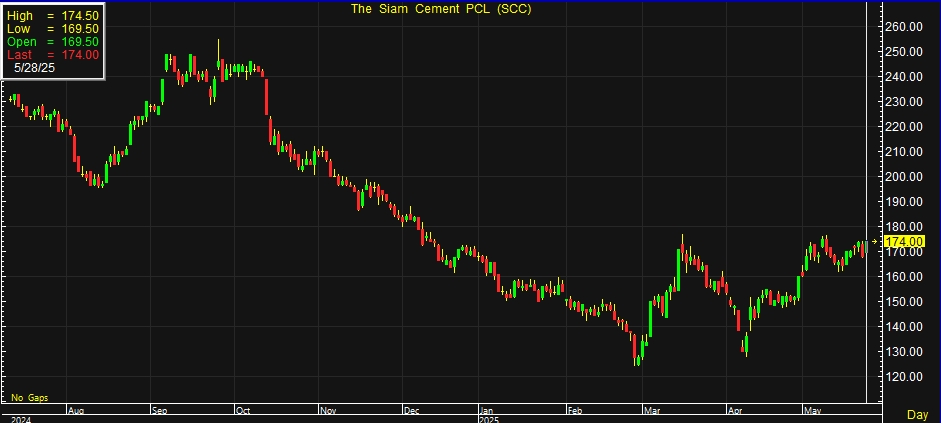This screenshot has height=423, width=941.
Task: Select the May label on the time axis
Action: [811, 409]
